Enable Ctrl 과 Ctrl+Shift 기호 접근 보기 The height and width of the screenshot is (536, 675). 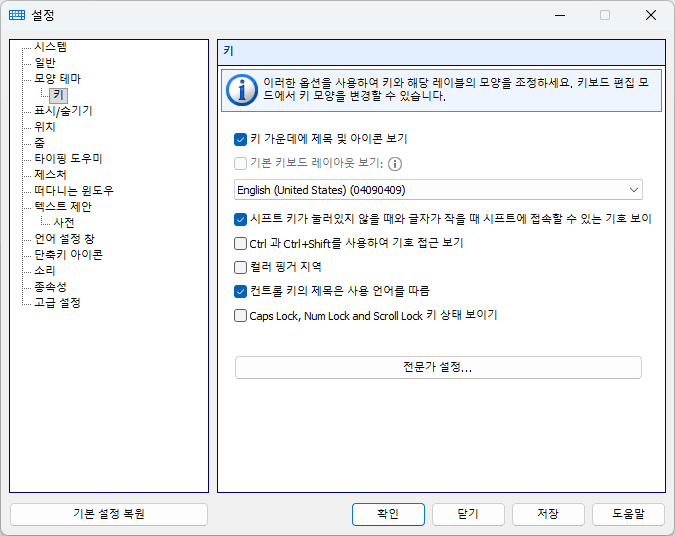(240, 243)
